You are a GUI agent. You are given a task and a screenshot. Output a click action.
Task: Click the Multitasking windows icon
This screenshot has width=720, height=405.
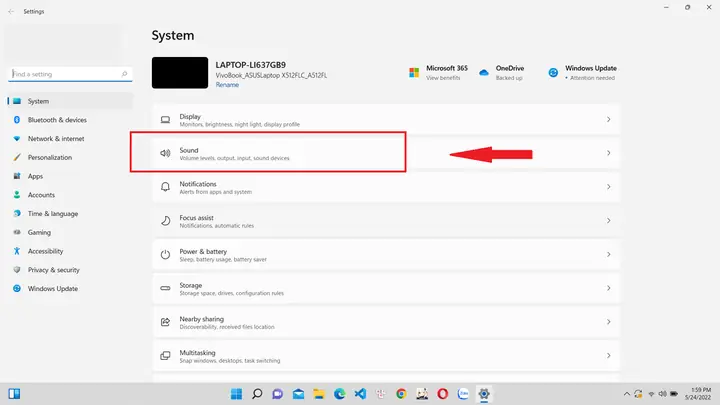coord(165,356)
